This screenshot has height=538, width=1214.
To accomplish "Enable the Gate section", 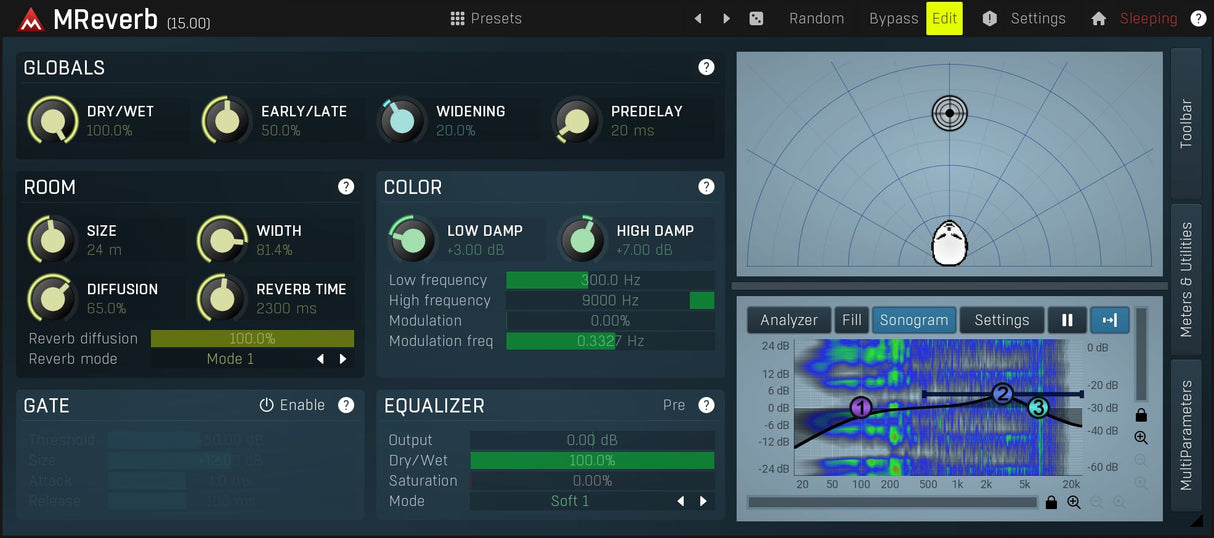I will pos(292,405).
